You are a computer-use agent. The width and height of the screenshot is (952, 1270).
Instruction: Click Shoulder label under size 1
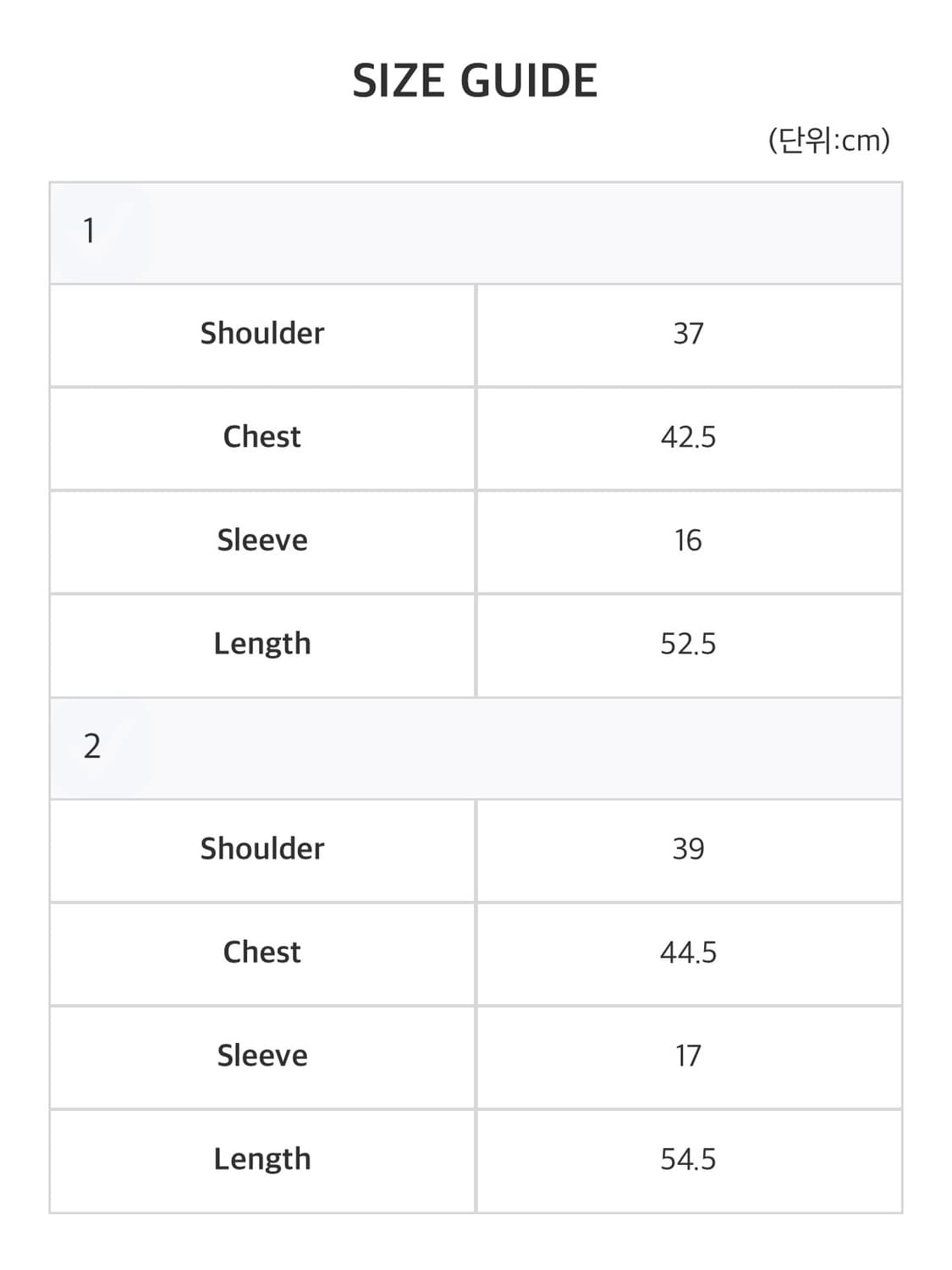262,334
